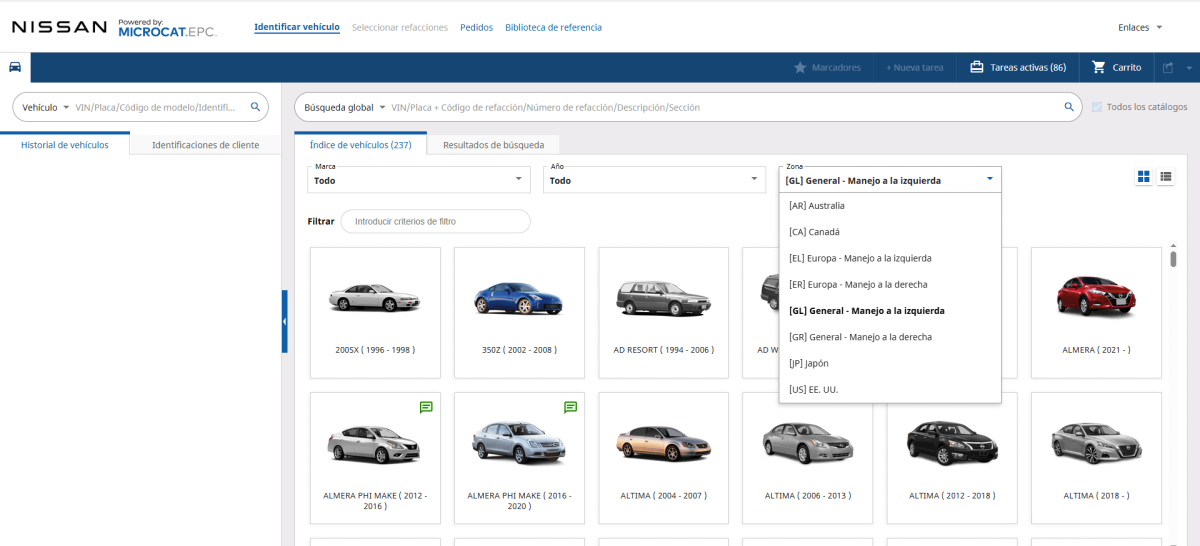
Task: Open green note on Almera Phi Make 2012-2016
Action: (x=426, y=407)
